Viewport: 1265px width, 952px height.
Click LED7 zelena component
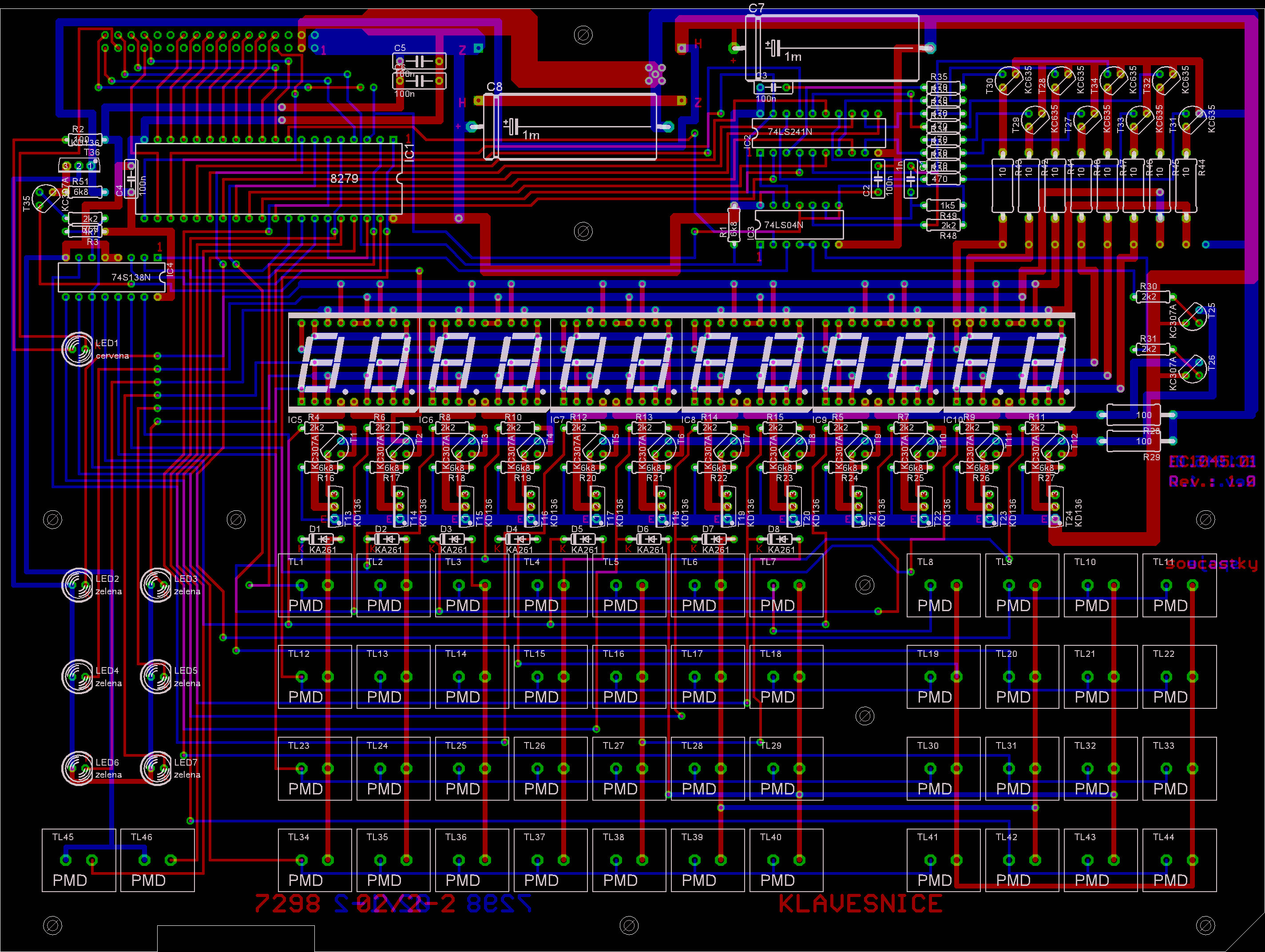(x=156, y=768)
